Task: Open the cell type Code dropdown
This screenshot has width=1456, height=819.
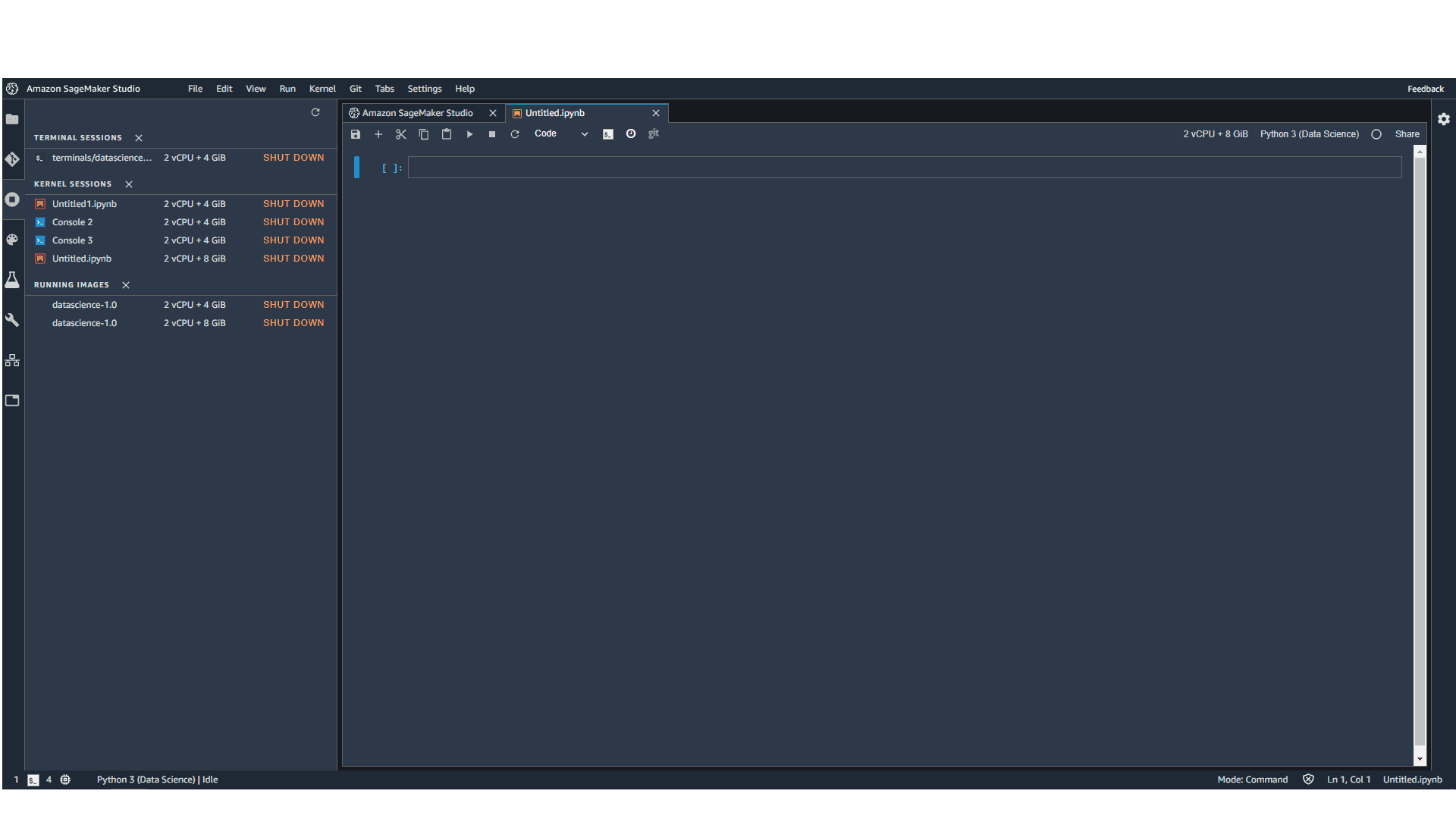Action: click(x=560, y=134)
